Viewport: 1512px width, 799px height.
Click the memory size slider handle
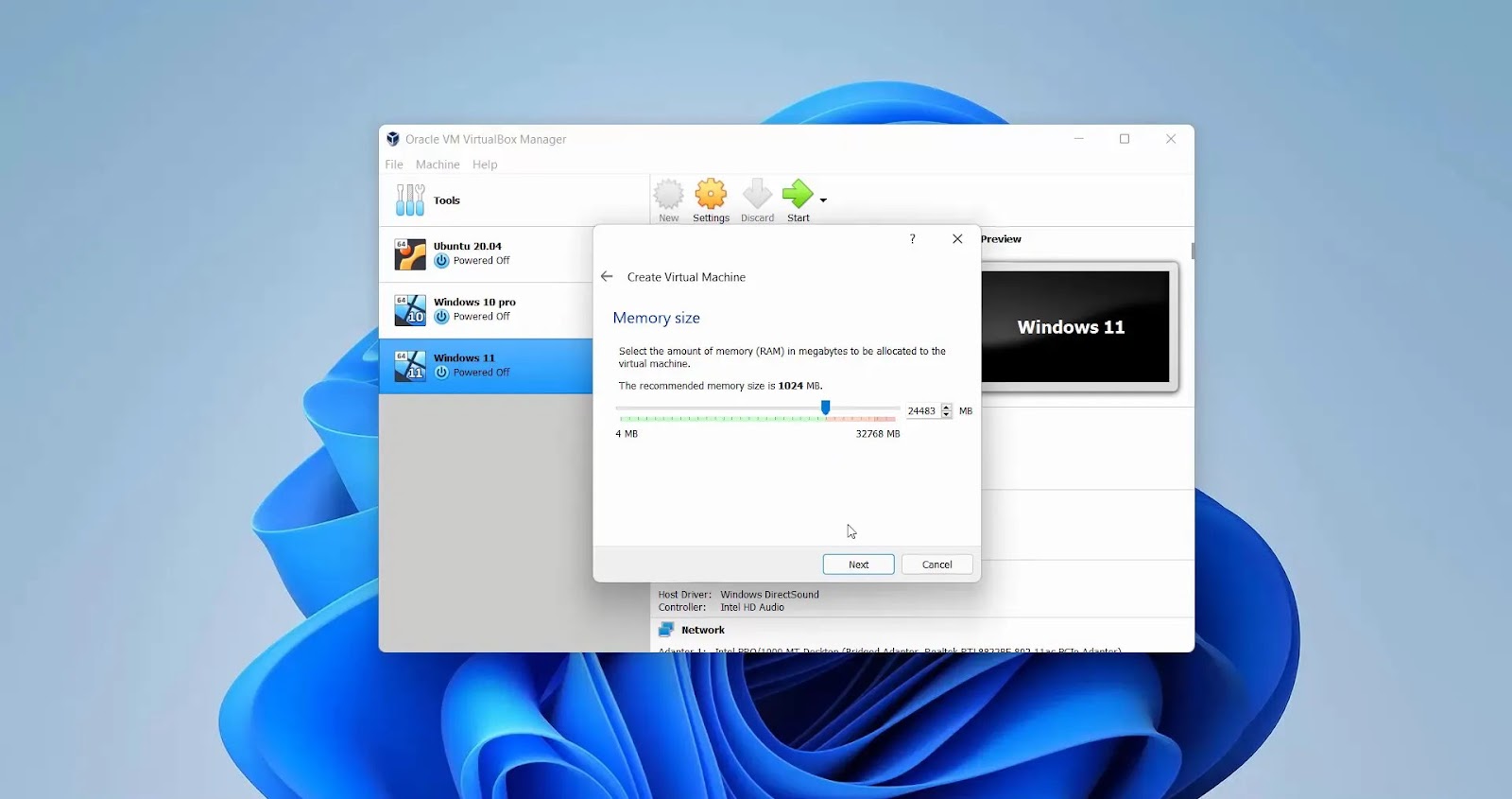pos(826,408)
